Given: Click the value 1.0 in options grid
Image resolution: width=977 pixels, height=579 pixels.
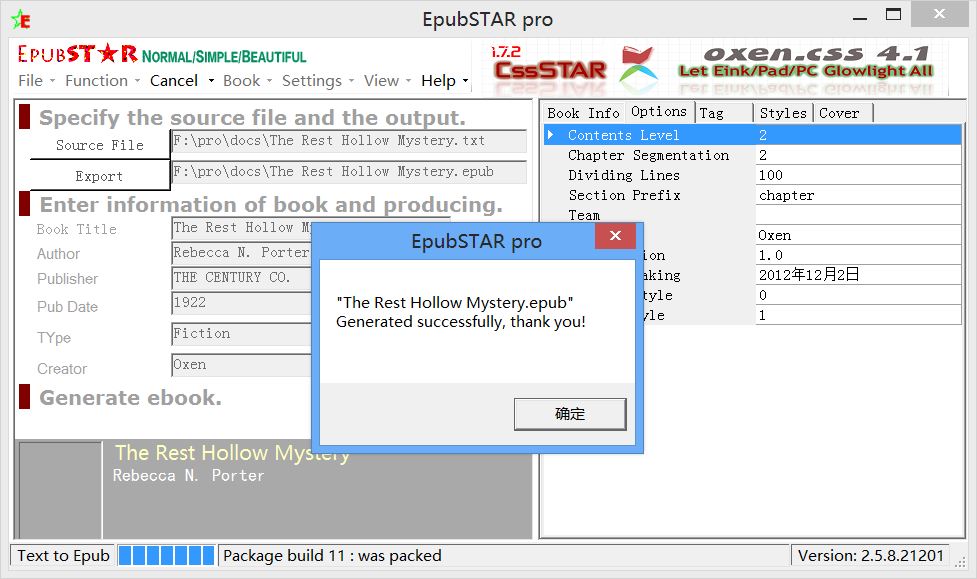Looking at the screenshot, I should point(858,255).
